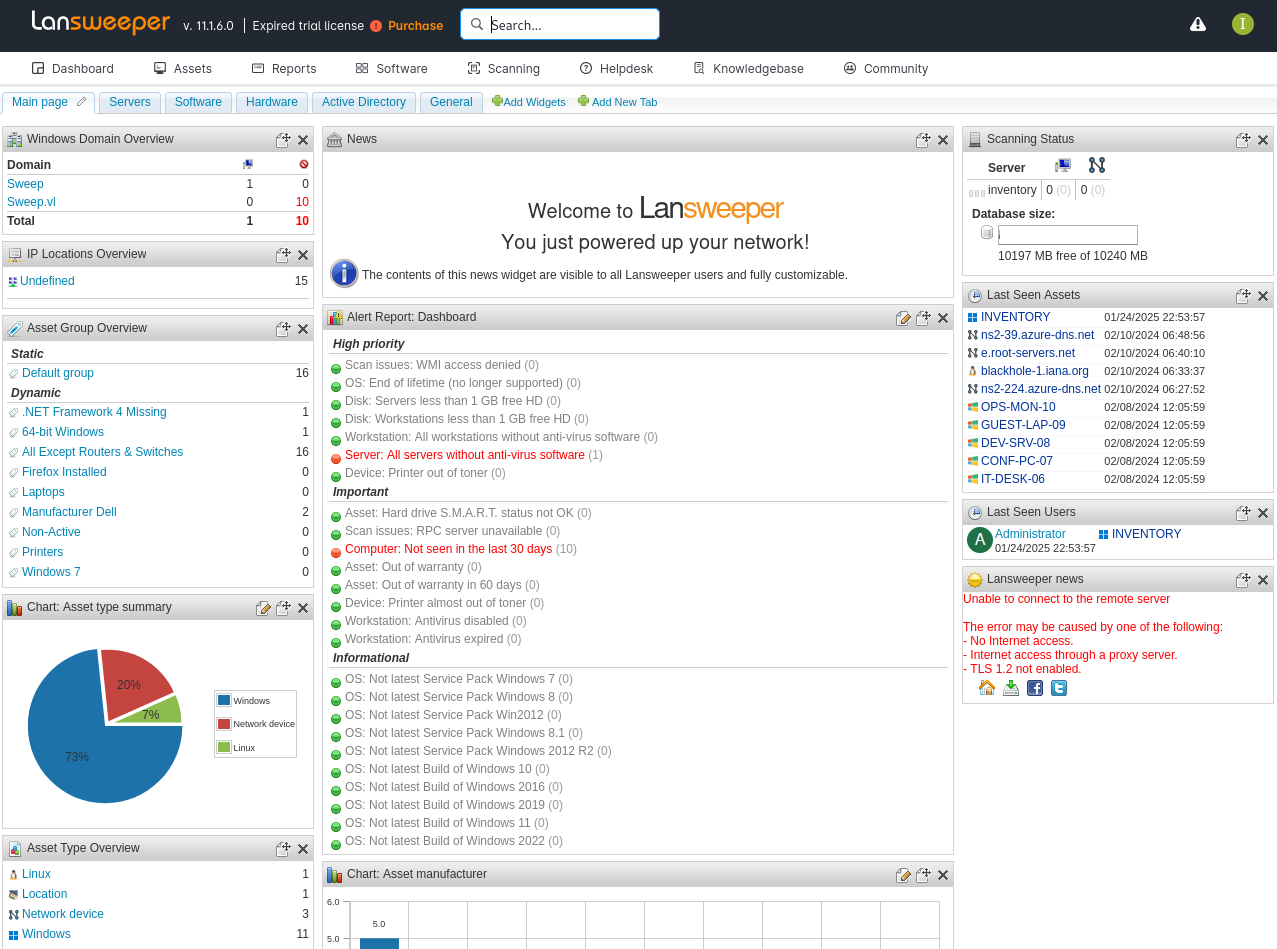Screen dimensions: 1277x949
Task: Open the Reports menu
Action: pos(284,69)
